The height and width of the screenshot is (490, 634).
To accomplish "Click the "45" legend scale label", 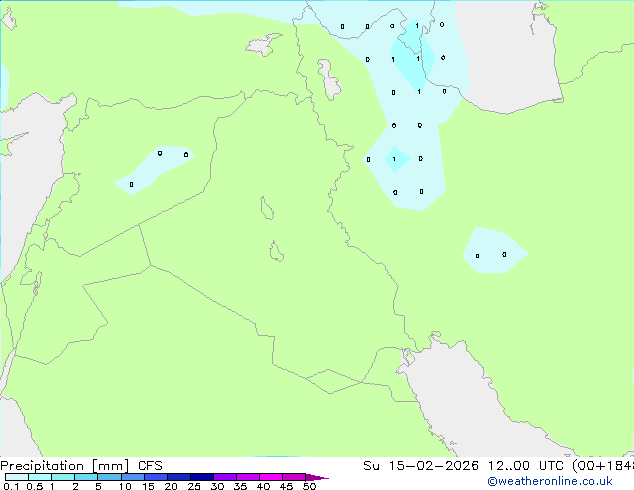I will (x=286, y=486).
